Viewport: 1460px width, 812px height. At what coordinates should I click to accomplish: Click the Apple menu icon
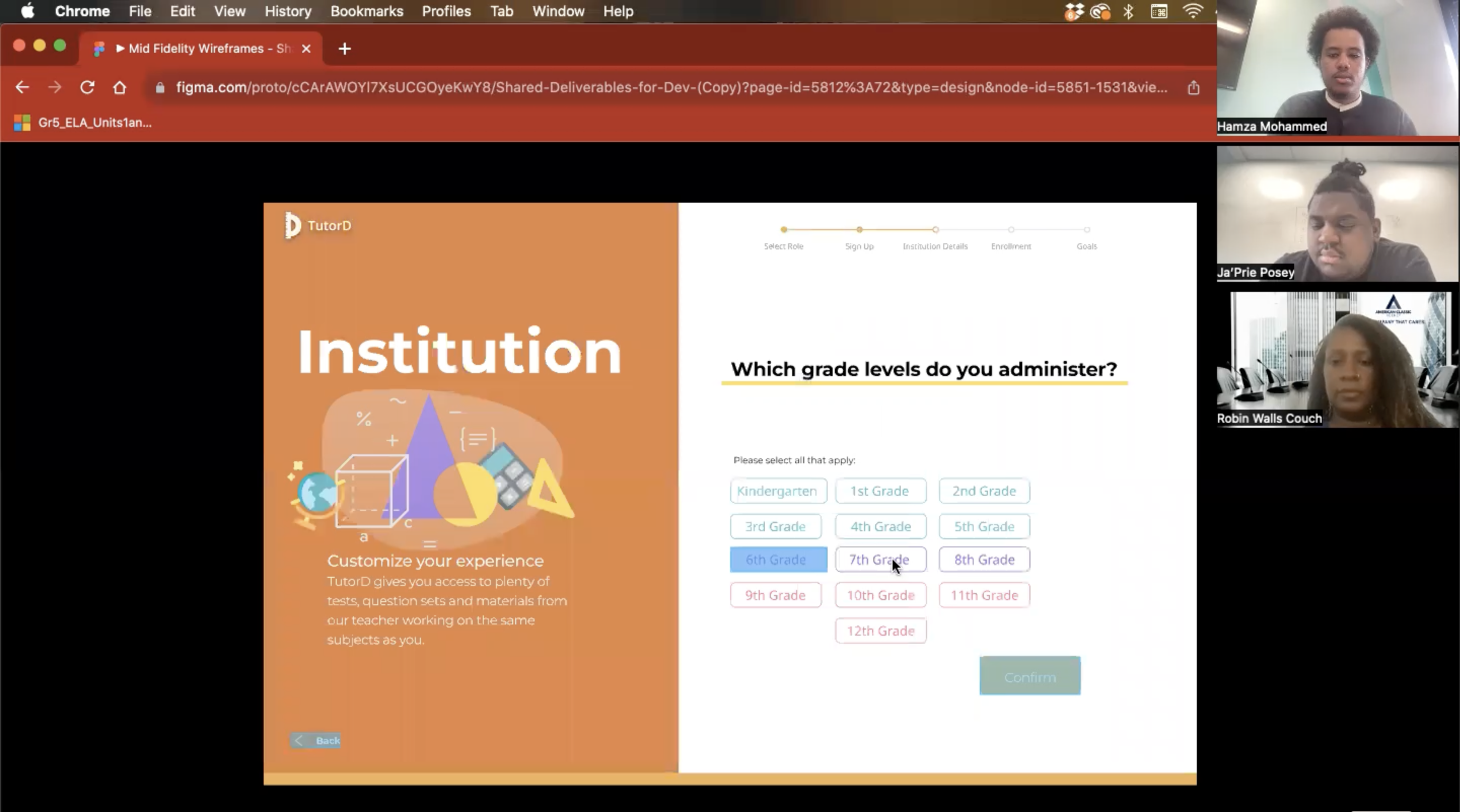pyautogui.click(x=27, y=11)
